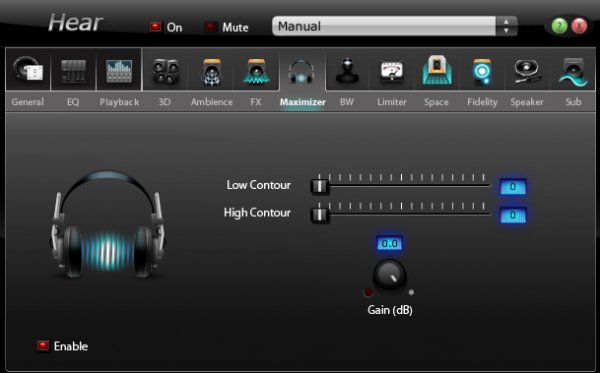This screenshot has width=600, height=373.
Task: Click the Gain (dB) knob
Action: 389,275
